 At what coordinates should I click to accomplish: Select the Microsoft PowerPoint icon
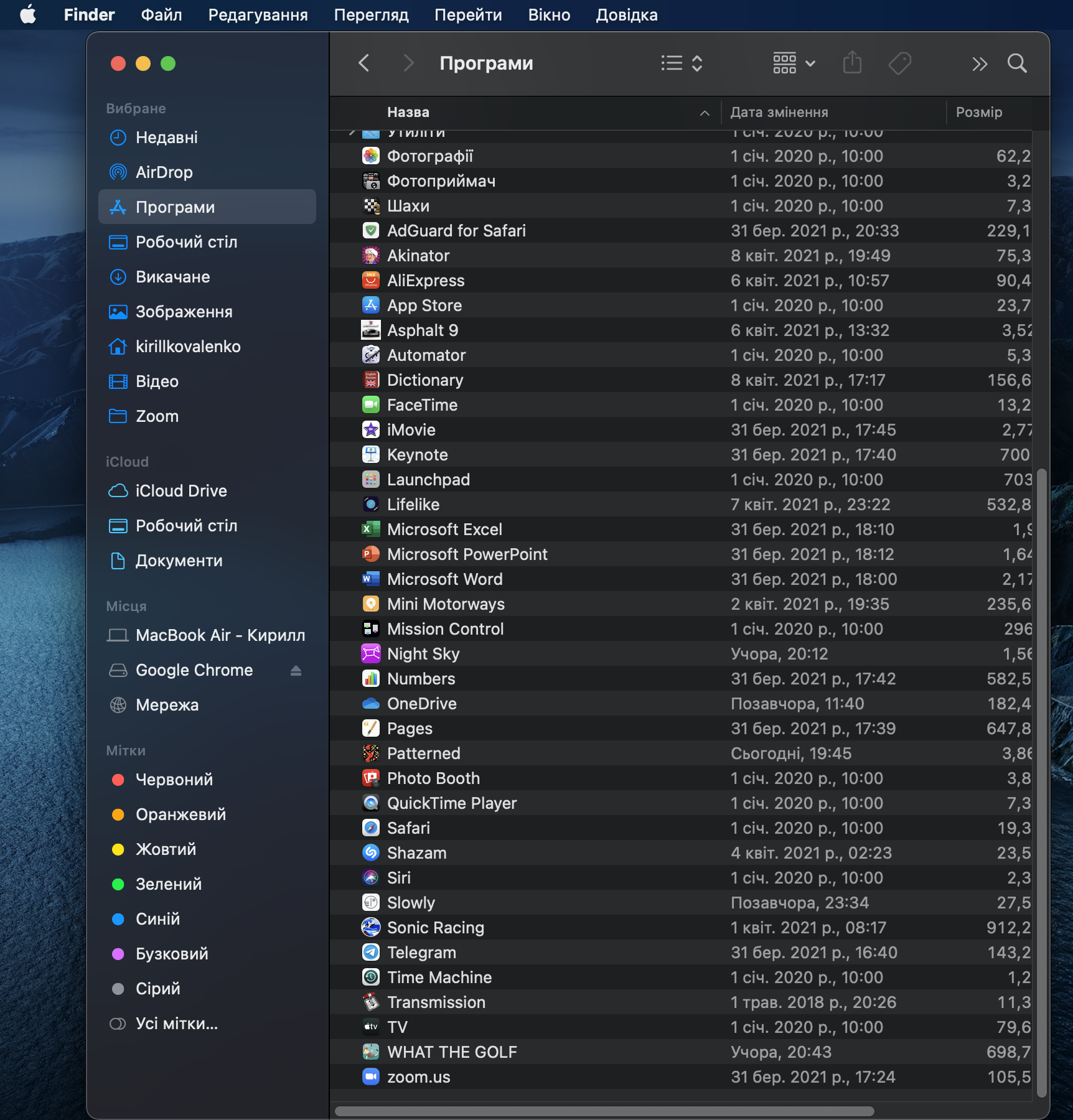pyautogui.click(x=371, y=554)
